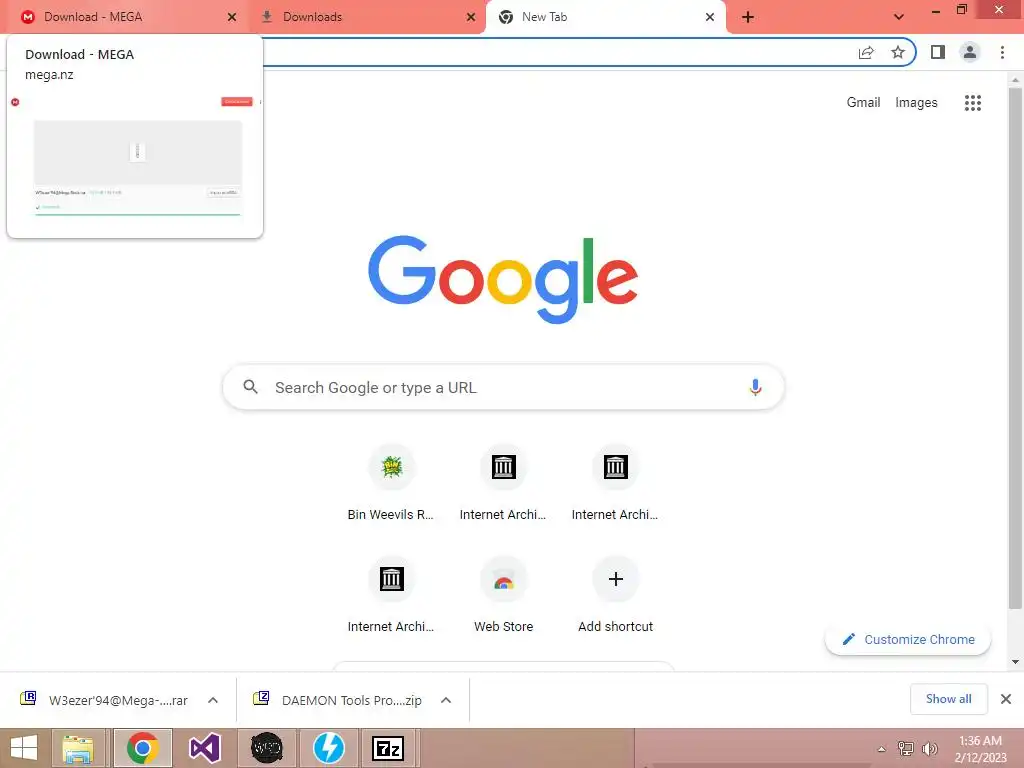
Task: Click the page vertical scrollbar
Action: [x=1015, y=349]
